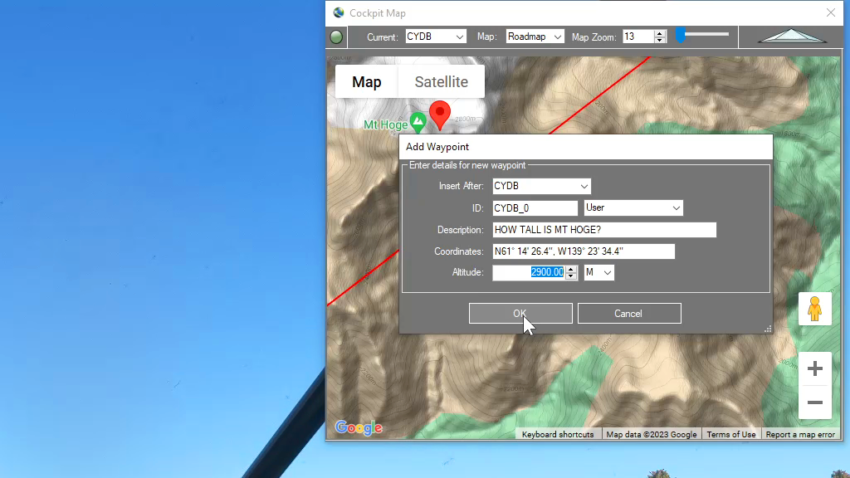Open the altitude unit M dropdown

tap(599, 272)
